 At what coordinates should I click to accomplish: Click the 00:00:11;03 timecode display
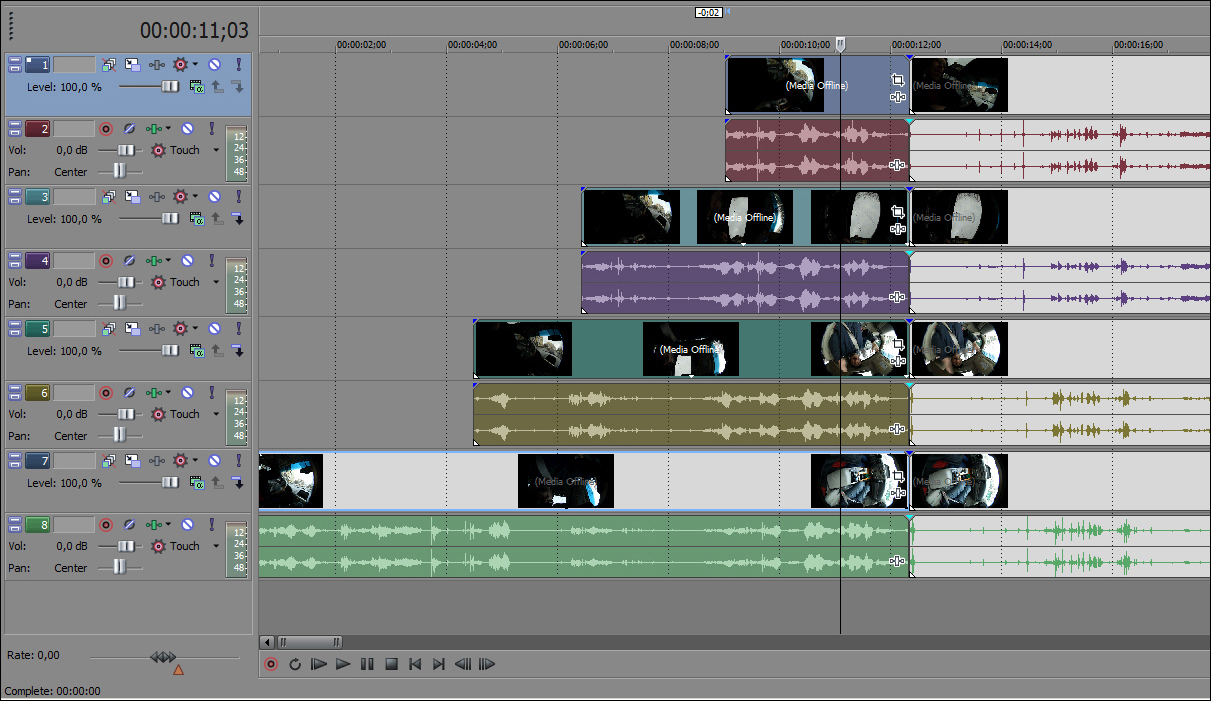pyautogui.click(x=194, y=31)
